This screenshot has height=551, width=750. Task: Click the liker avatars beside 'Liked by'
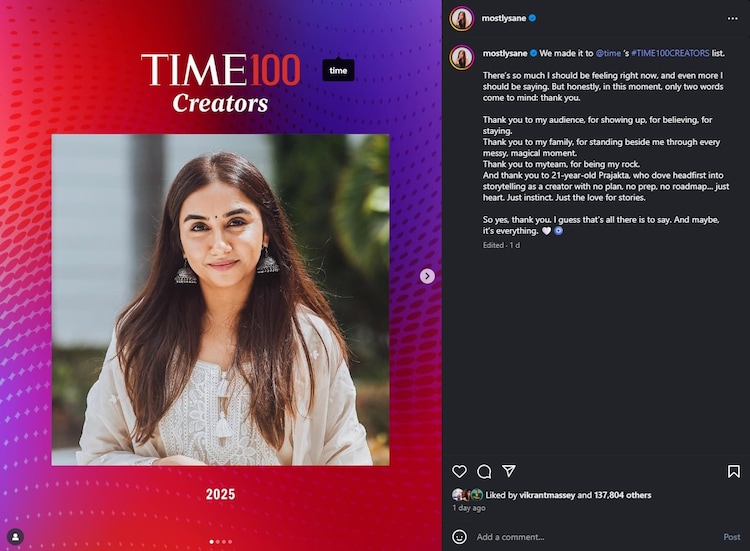tap(467, 495)
